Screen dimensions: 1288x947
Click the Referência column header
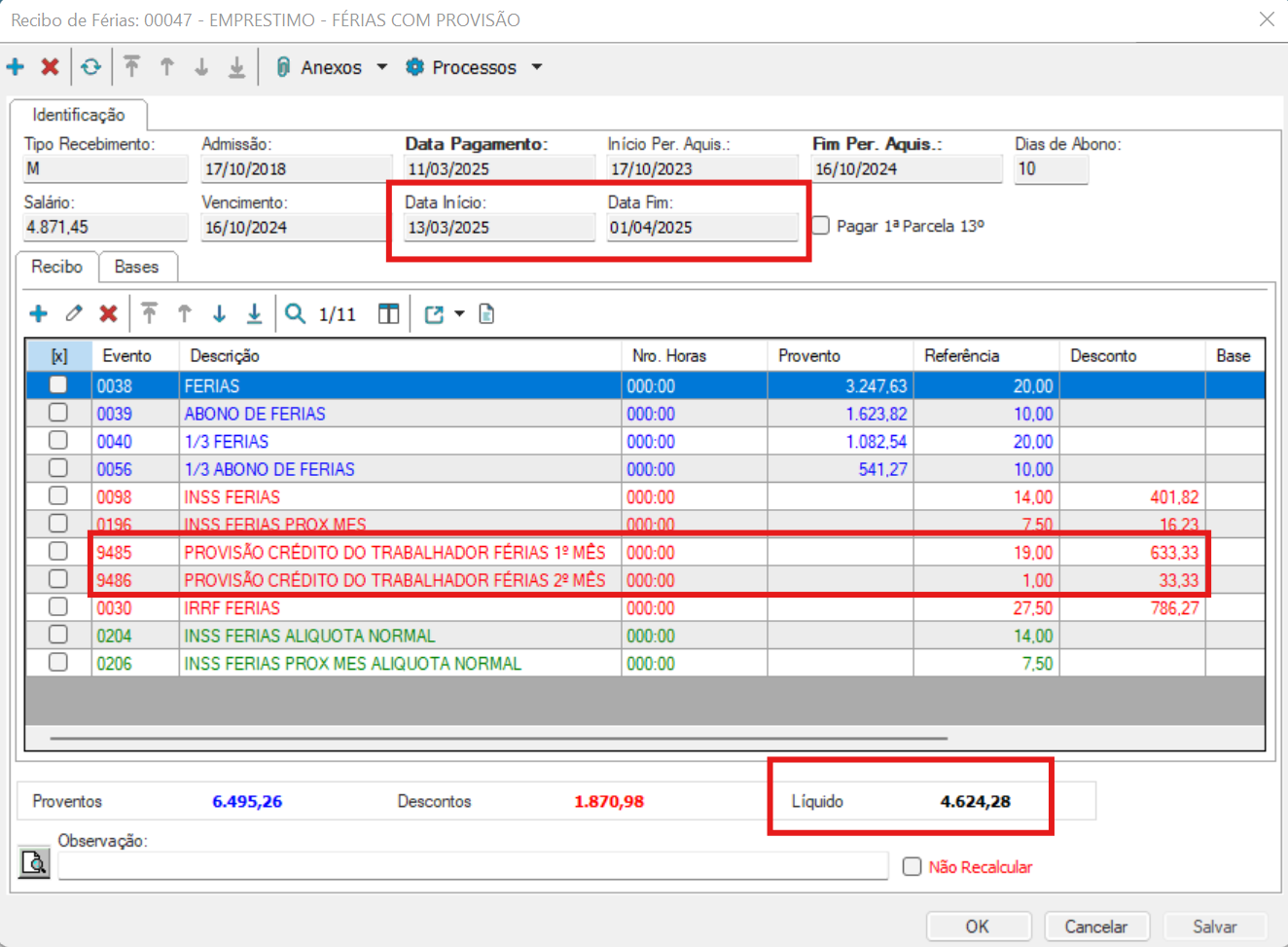(x=986, y=355)
